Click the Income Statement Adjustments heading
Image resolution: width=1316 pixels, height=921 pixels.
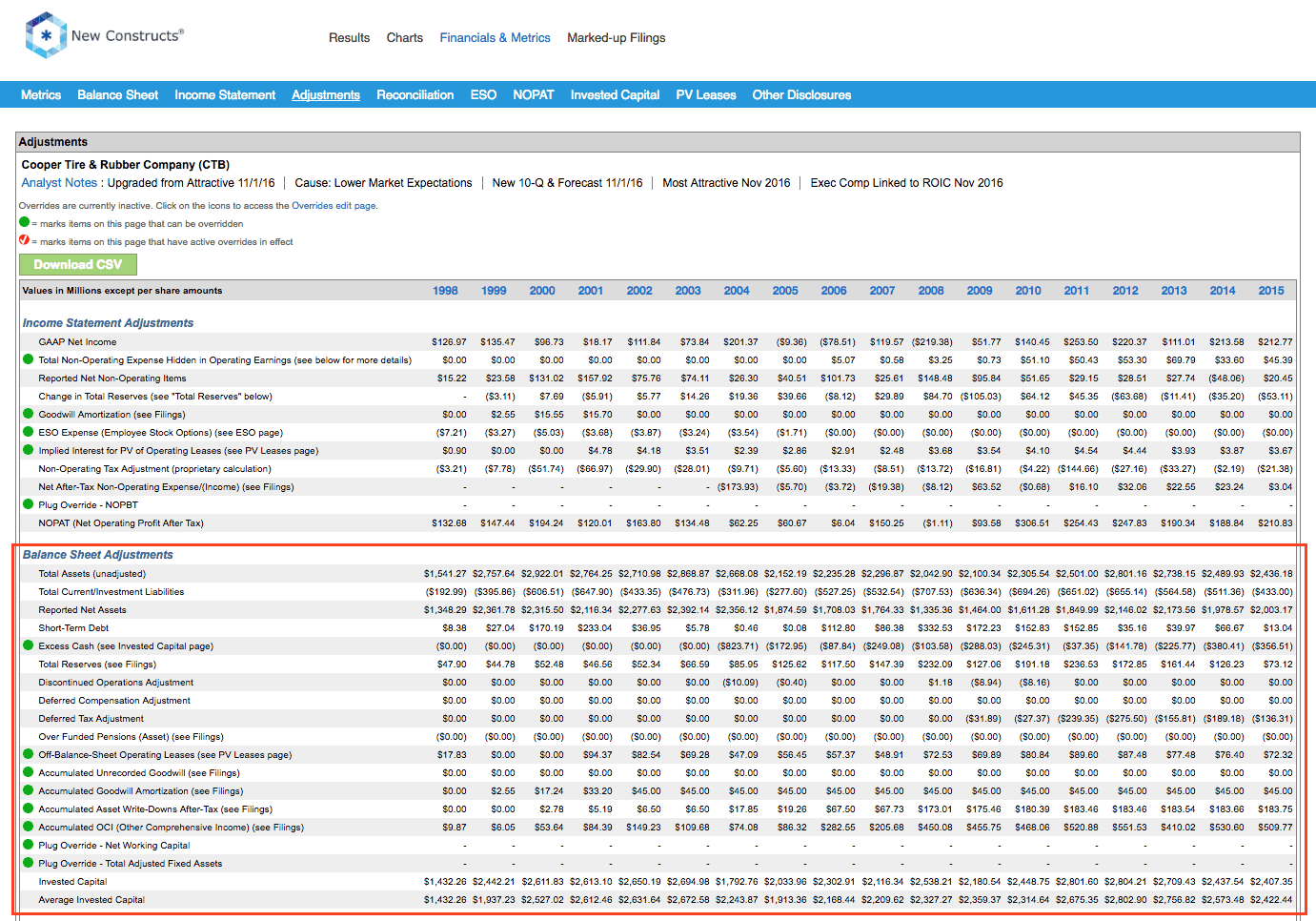[x=108, y=323]
